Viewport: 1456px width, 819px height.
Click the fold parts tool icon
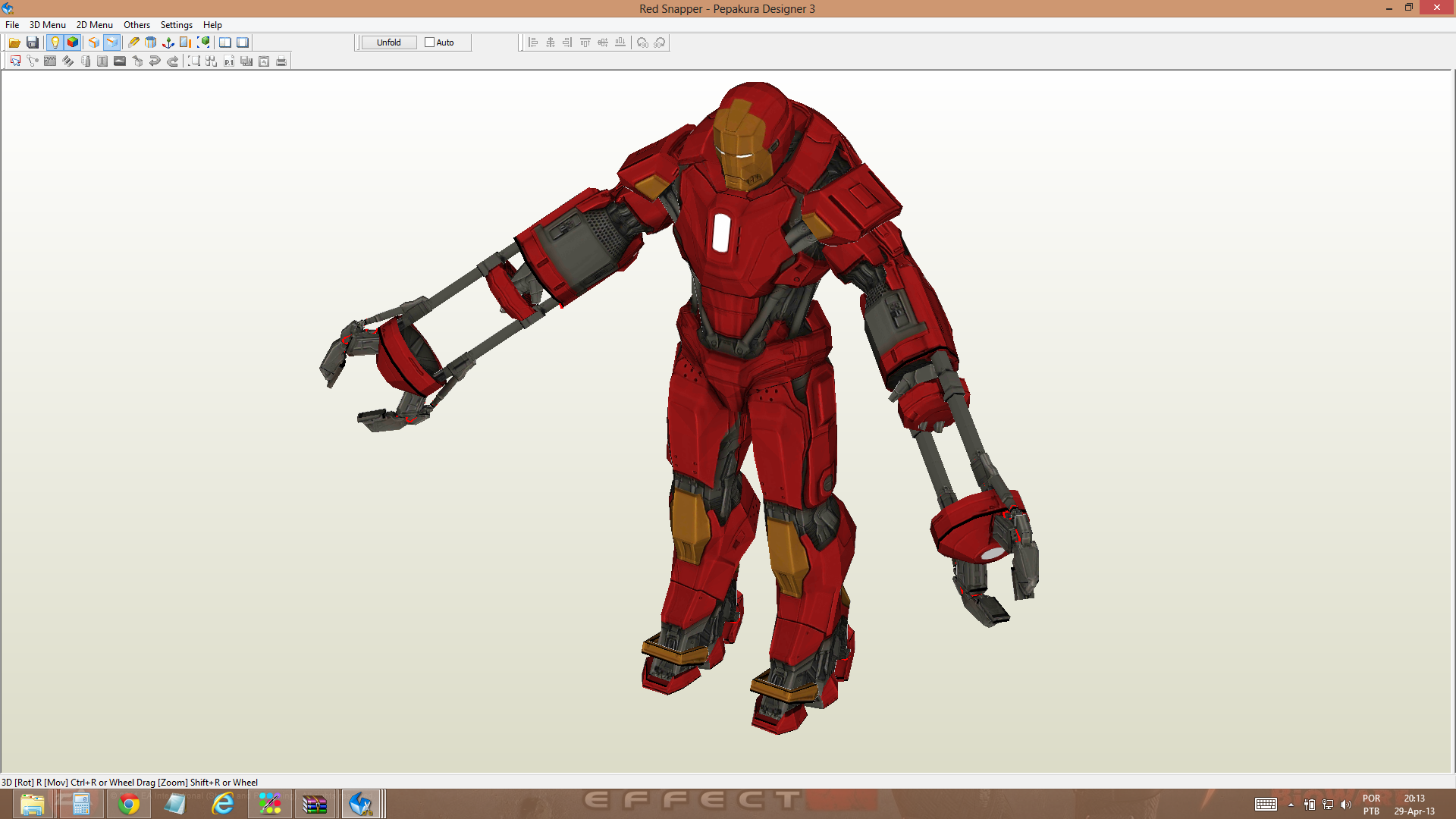coord(85,61)
